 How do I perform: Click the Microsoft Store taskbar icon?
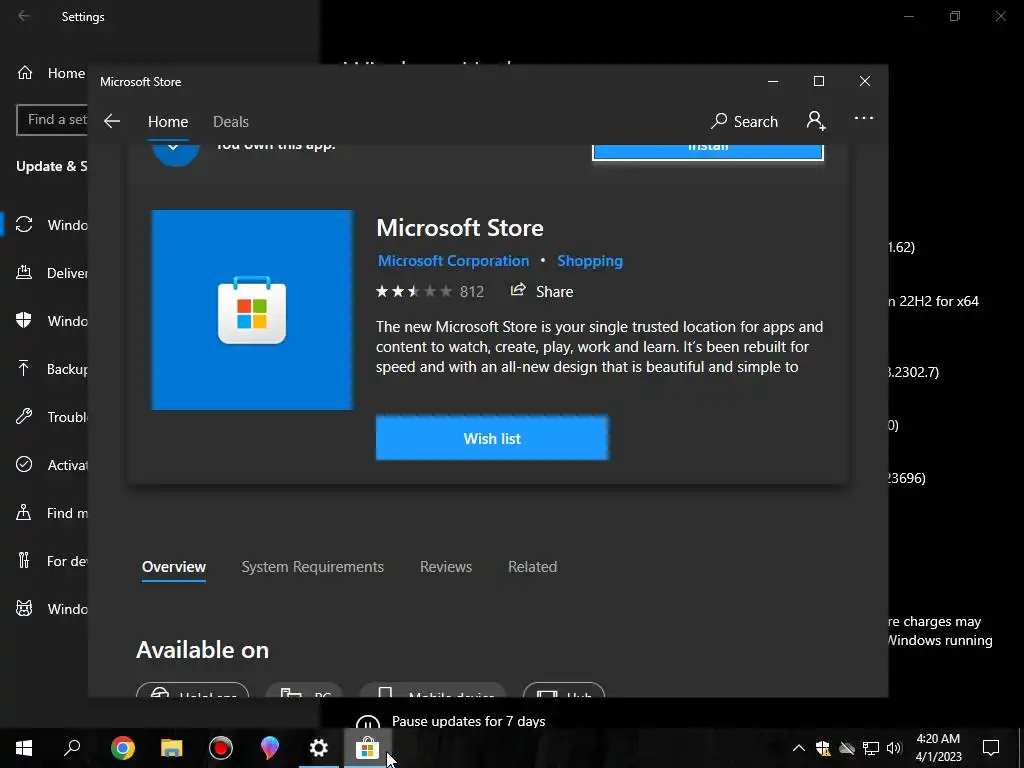pyautogui.click(x=367, y=748)
